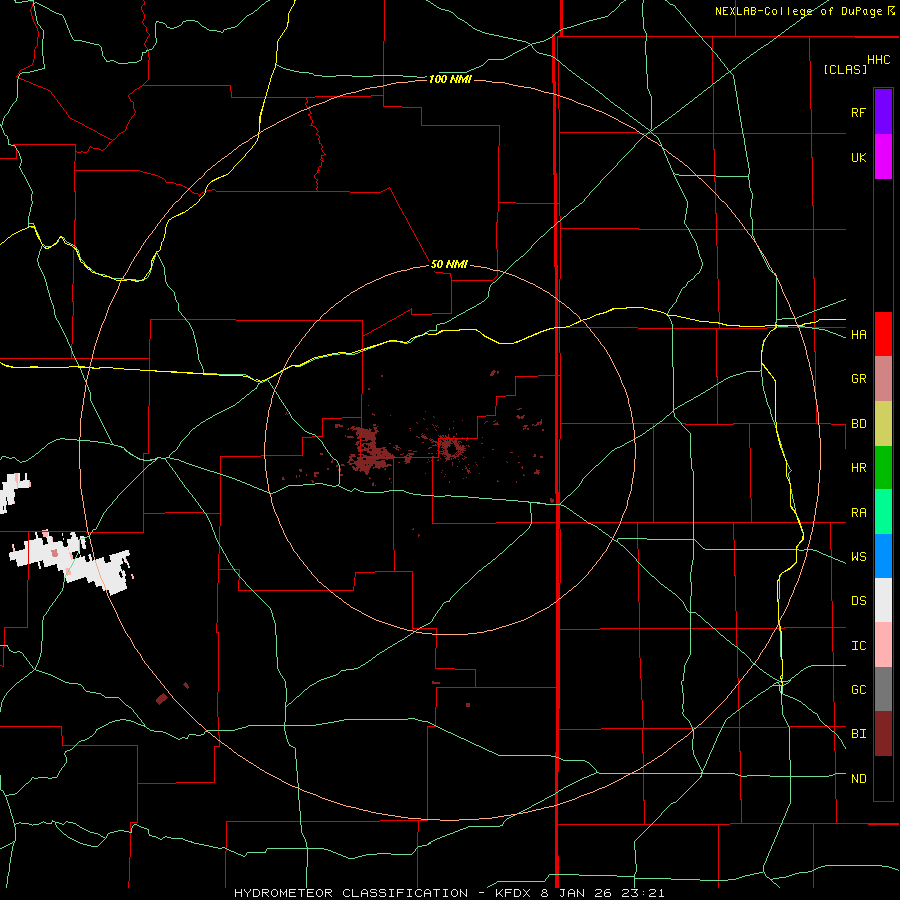
Task: Click the RA legend label
Action: 858,513
